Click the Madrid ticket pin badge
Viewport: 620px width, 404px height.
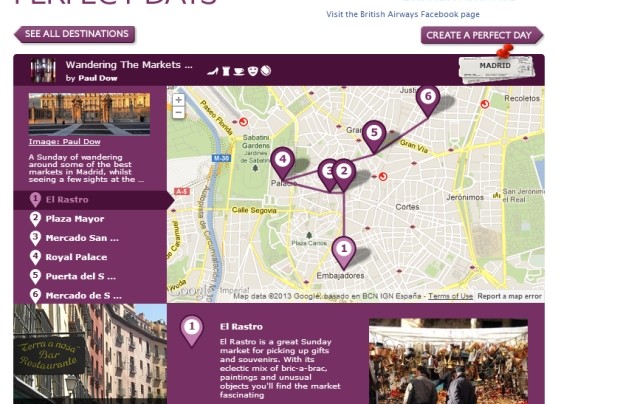point(497,68)
